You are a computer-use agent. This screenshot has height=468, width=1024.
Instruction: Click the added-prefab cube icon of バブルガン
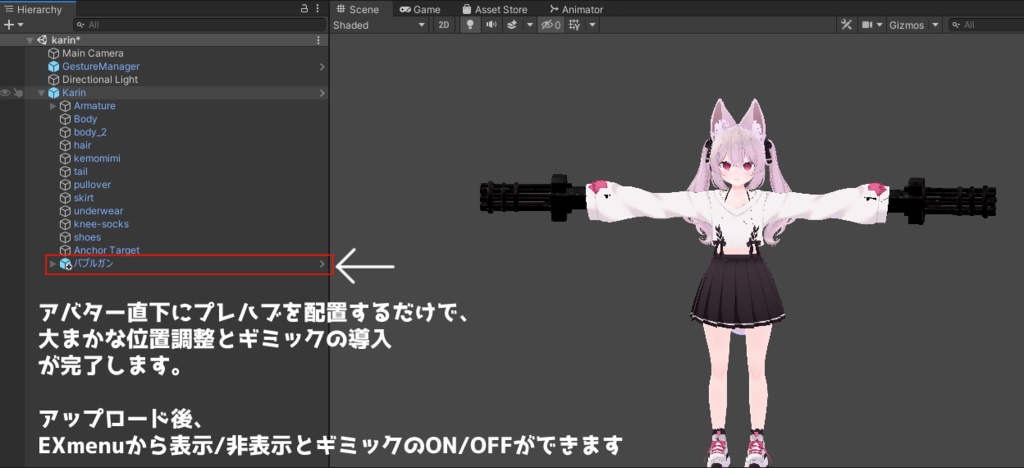[x=65, y=264]
